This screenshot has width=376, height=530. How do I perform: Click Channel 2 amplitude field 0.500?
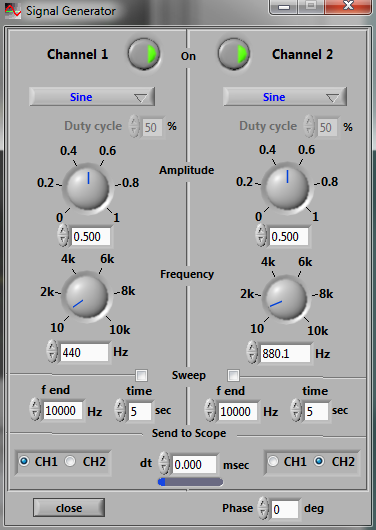pos(288,236)
